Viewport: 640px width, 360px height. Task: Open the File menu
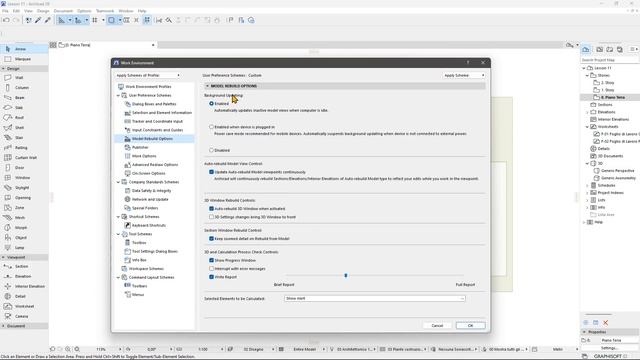pos(5,11)
